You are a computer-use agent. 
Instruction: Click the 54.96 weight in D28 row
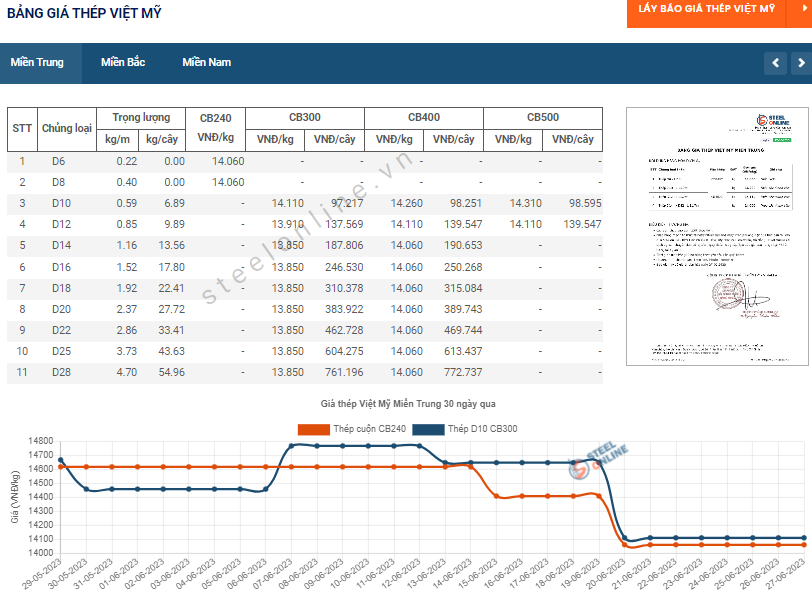pyautogui.click(x=171, y=372)
